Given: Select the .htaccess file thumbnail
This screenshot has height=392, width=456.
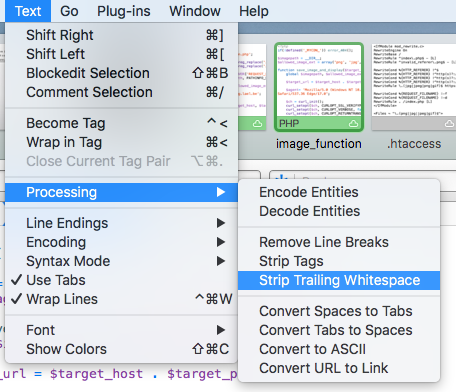Looking at the screenshot, I should 414,87.
